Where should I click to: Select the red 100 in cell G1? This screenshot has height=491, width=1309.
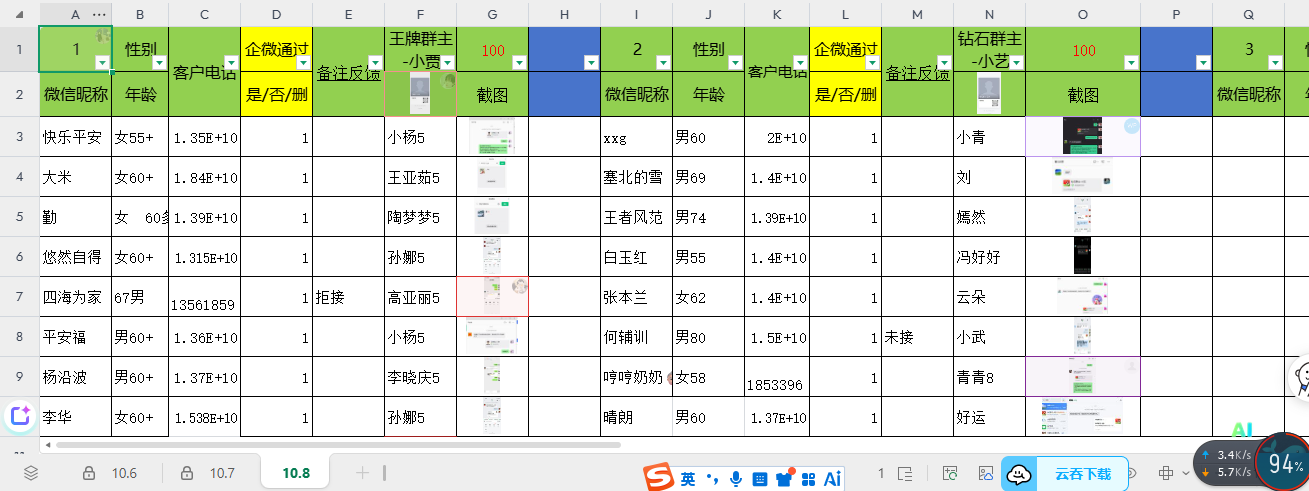point(492,49)
